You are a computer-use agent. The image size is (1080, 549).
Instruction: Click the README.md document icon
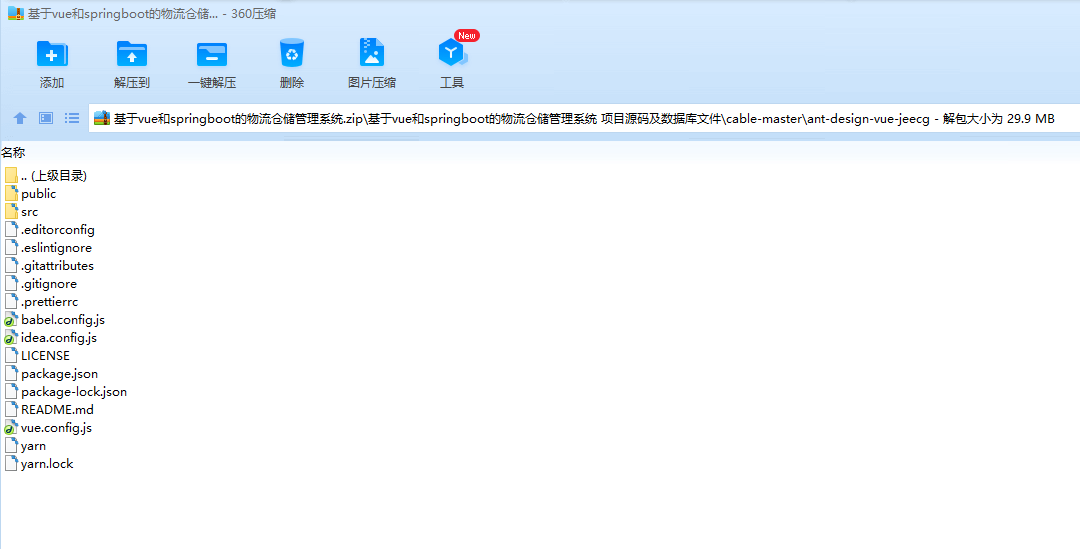tap(11, 409)
